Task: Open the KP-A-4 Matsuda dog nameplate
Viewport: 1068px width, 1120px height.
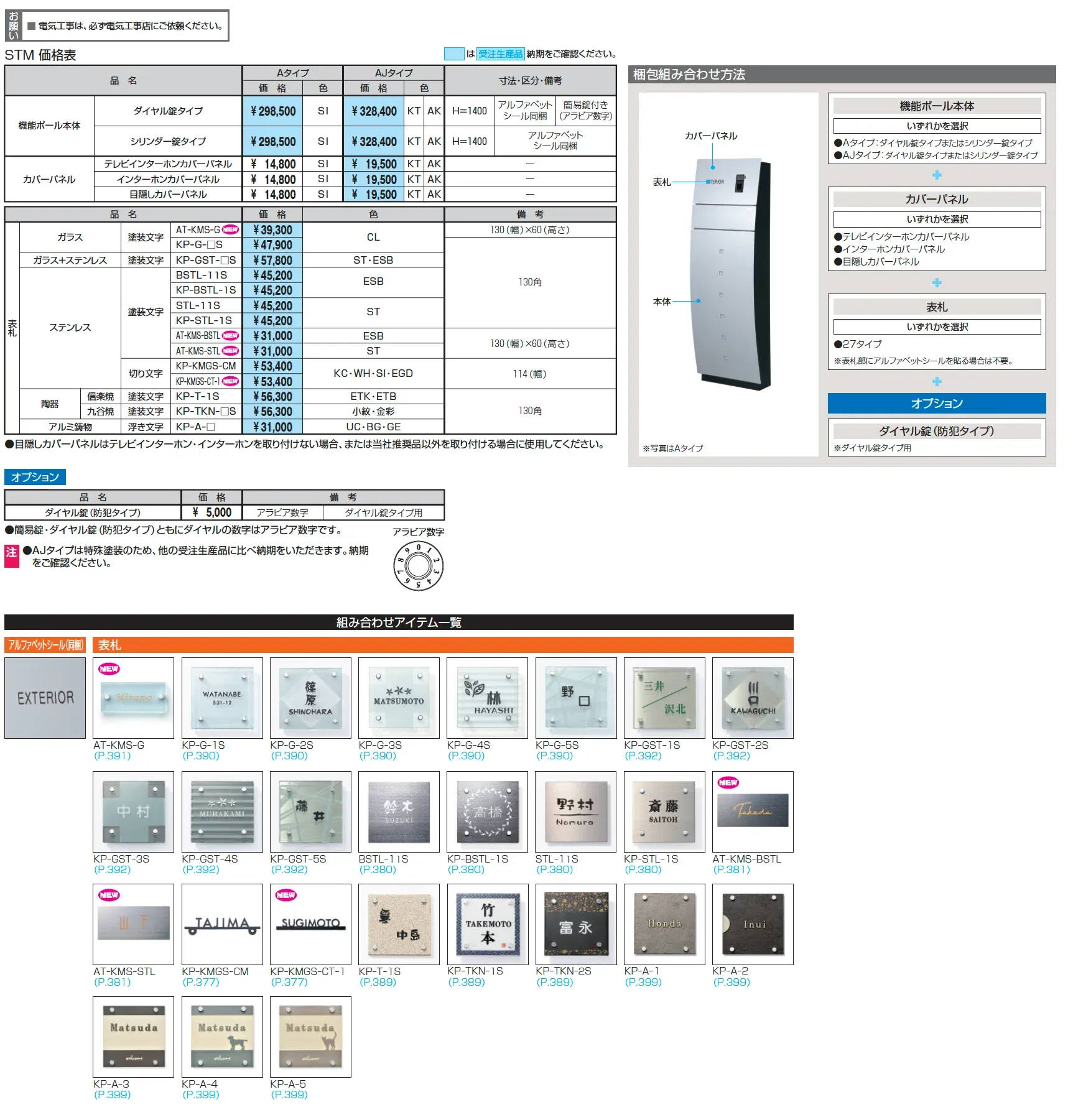Action: point(222,1037)
